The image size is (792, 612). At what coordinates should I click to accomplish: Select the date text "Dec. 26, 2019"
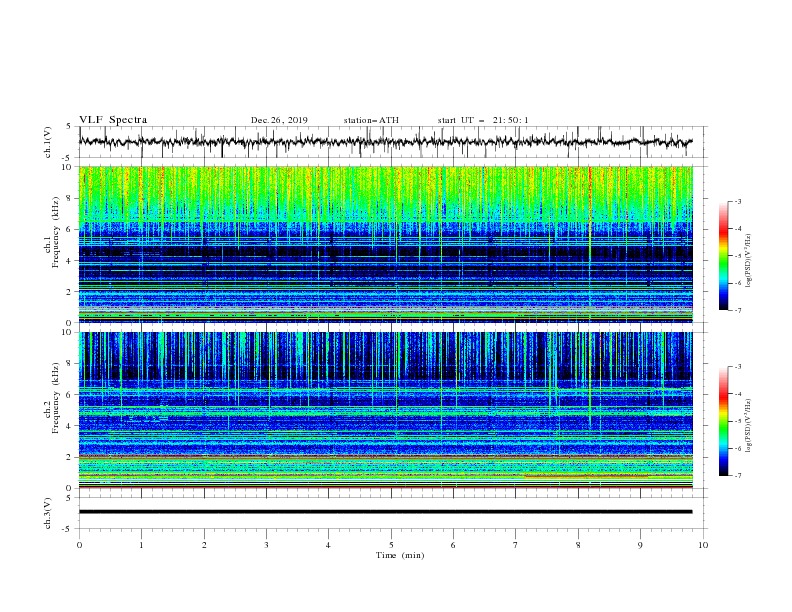click(x=279, y=120)
